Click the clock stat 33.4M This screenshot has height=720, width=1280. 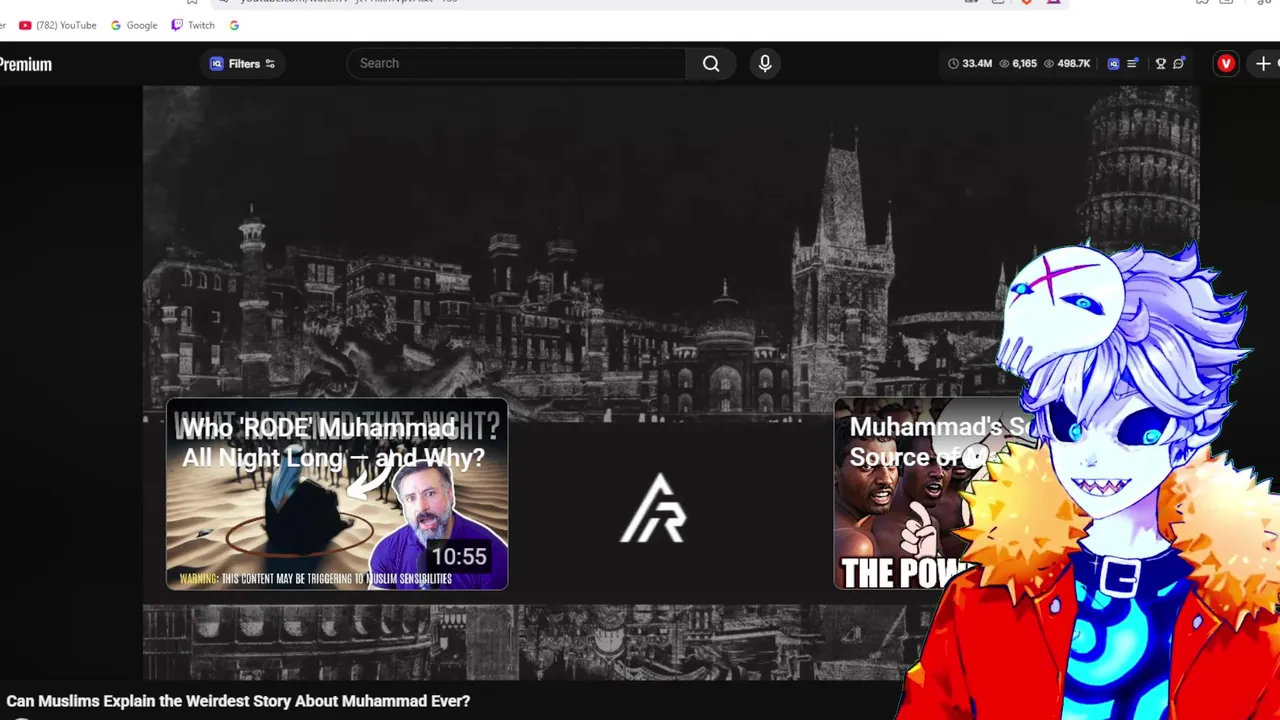970,63
